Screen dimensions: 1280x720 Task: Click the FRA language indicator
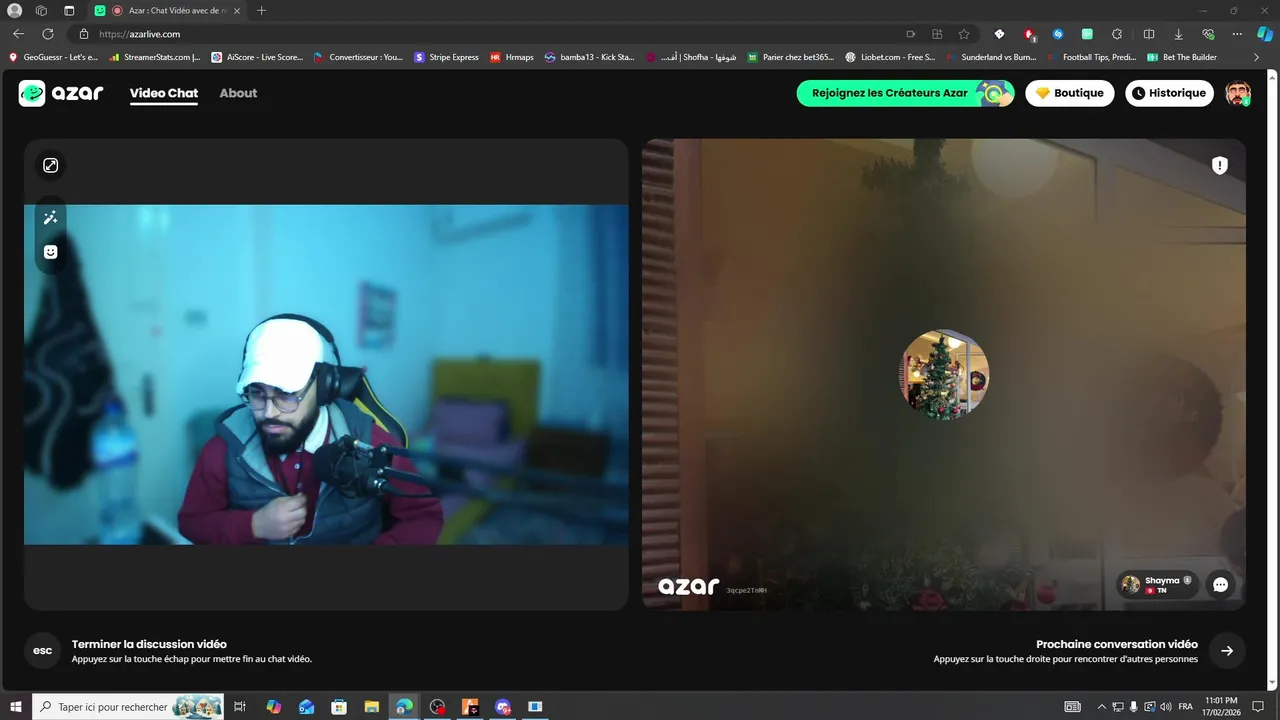point(1186,707)
